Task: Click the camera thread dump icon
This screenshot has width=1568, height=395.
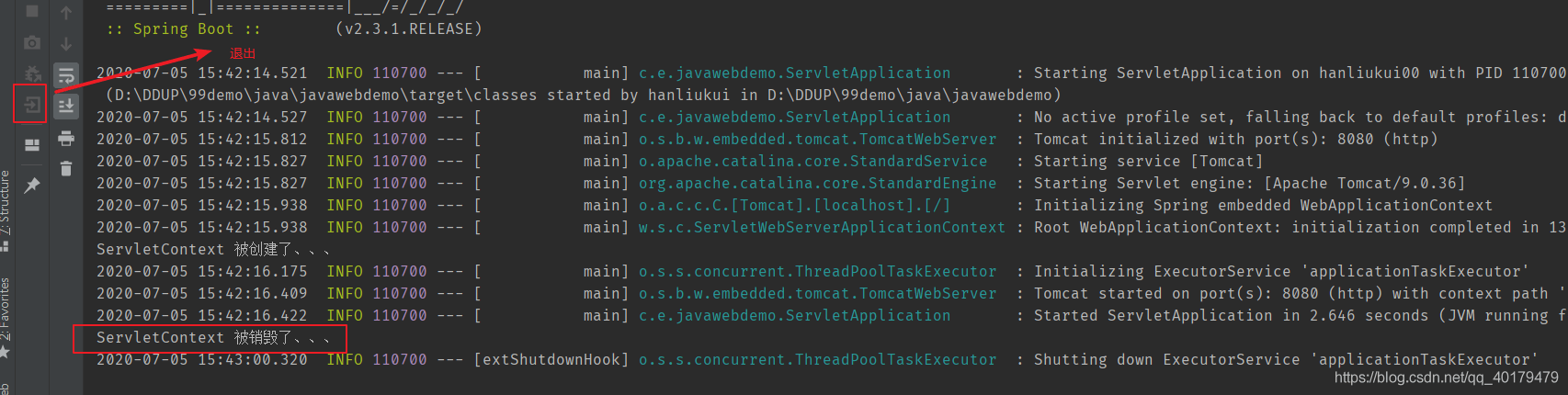Action: (32, 42)
